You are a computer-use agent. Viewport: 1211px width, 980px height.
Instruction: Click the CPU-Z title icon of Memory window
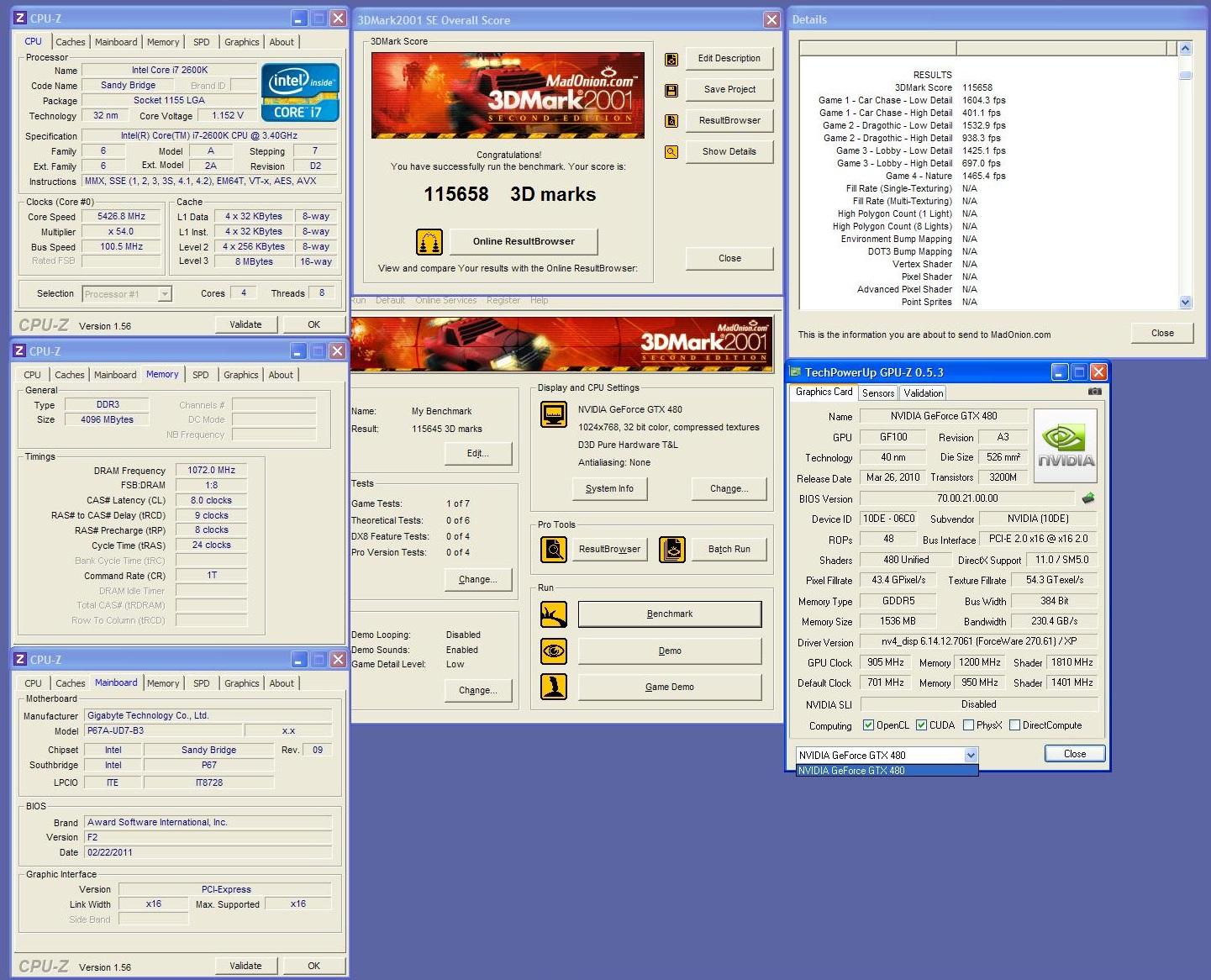20,351
